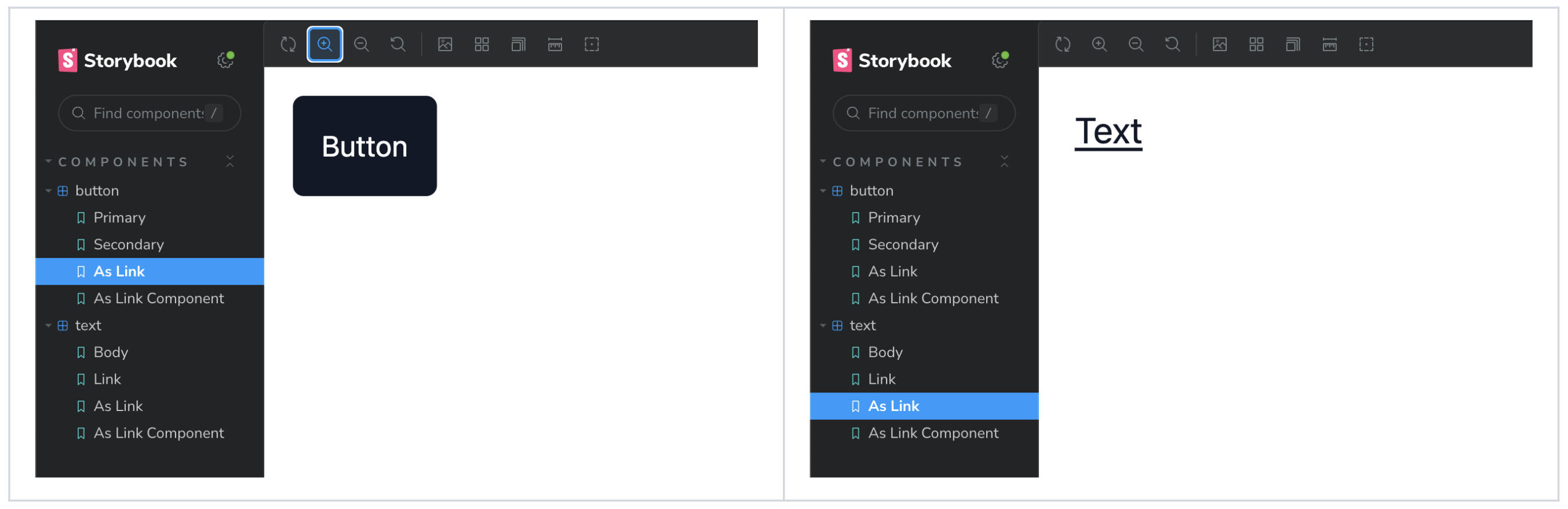Toggle grid overlay in left toolbar
Image resolution: width=1568 pixels, height=509 pixels.
click(x=482, y=45)
